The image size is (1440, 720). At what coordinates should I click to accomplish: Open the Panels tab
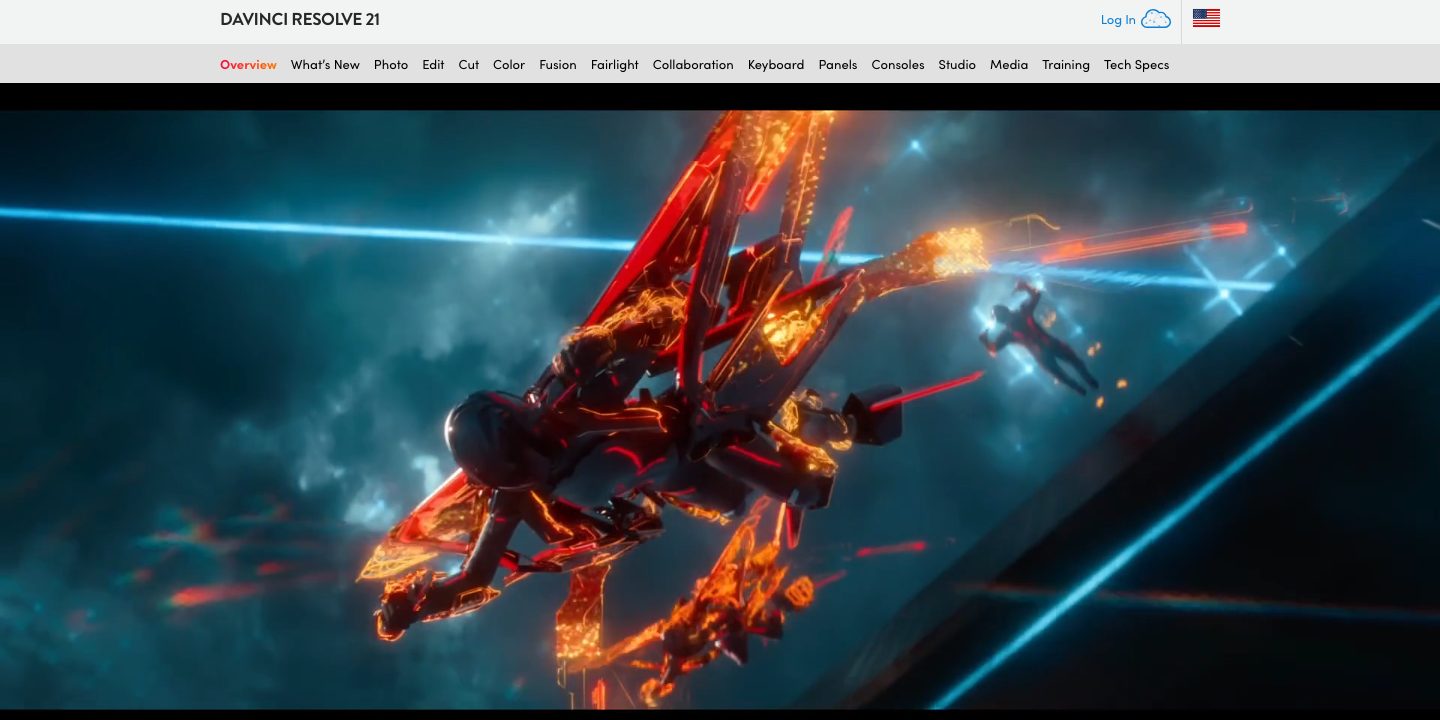838,64
